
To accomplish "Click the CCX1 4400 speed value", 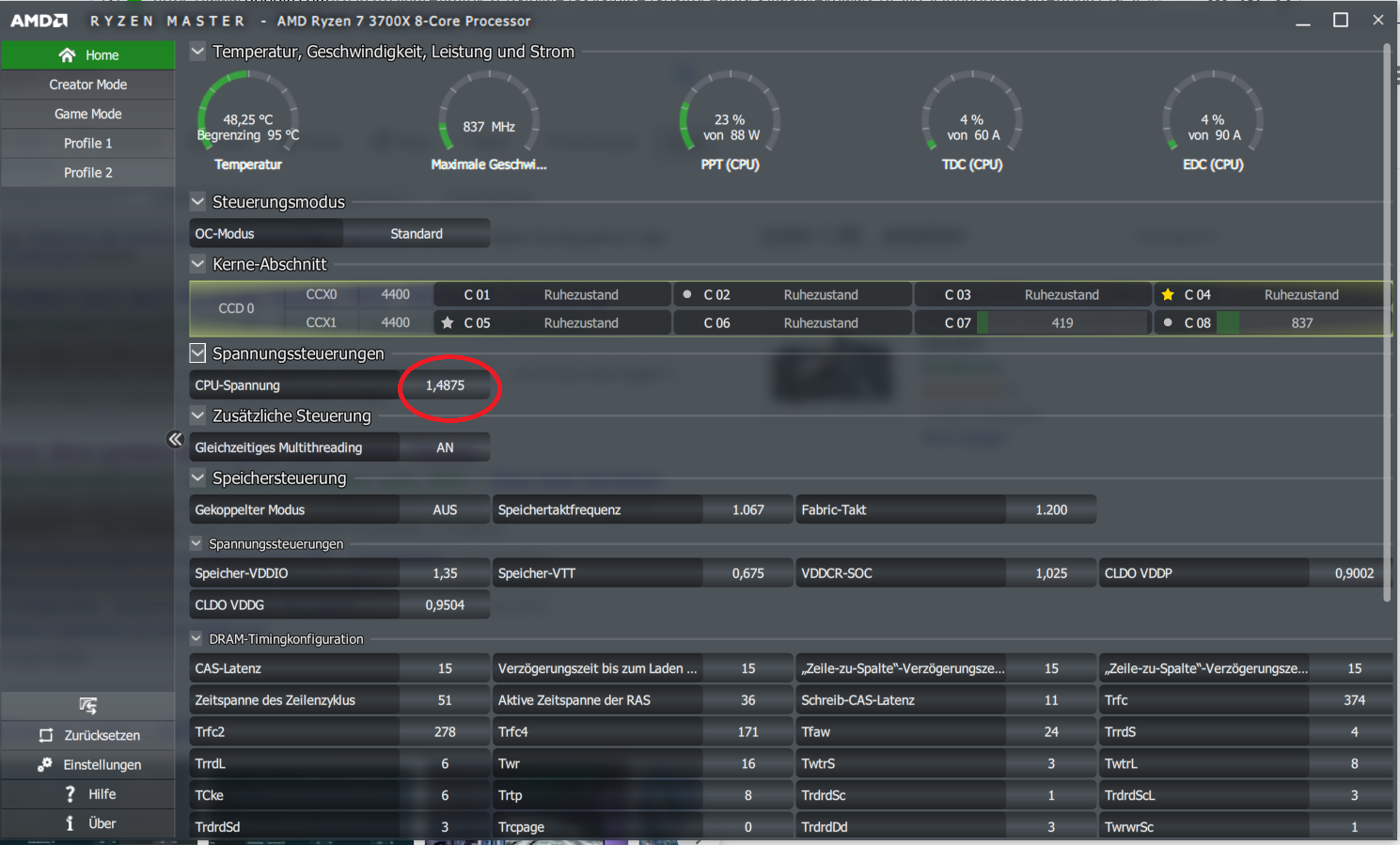I will click(x=395, y=322).
